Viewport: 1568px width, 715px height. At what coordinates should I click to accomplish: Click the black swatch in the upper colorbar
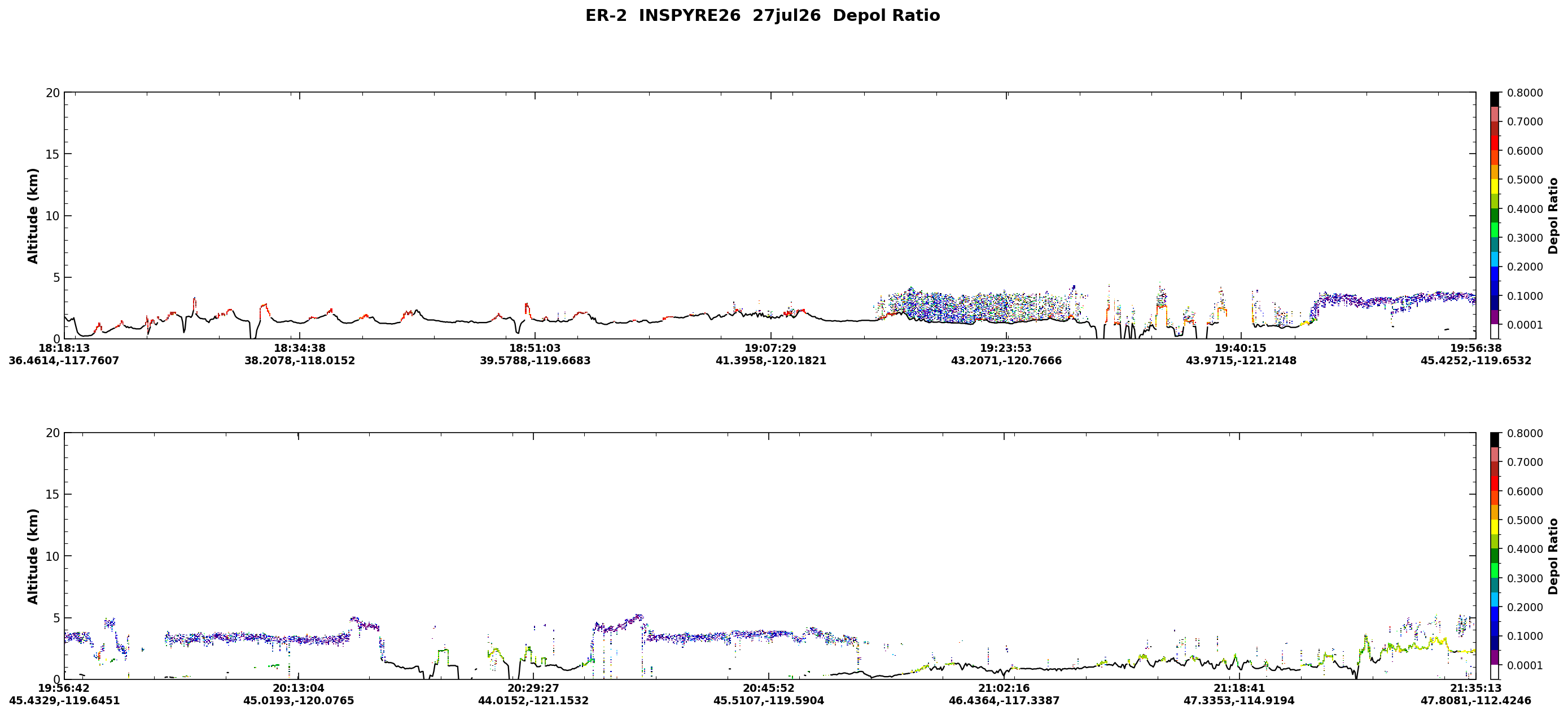pyautogui.click(x=1495, y=100)
